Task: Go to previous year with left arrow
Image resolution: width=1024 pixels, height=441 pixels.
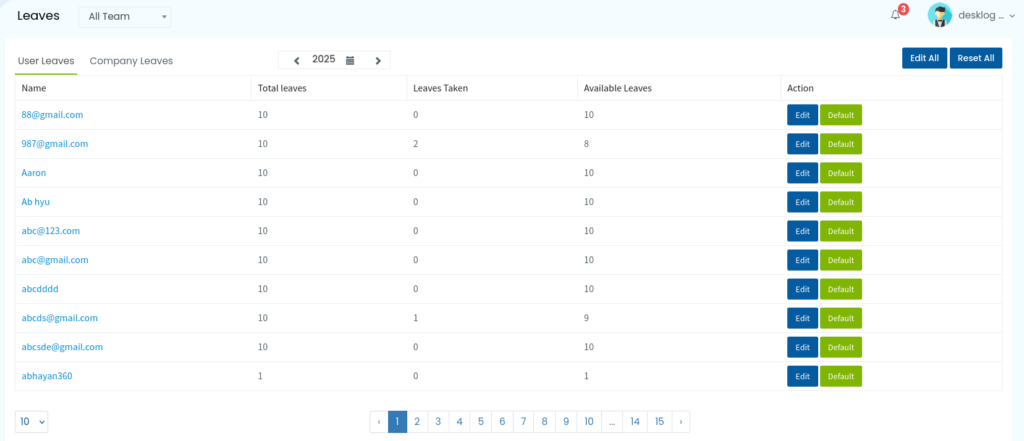Action: (296, 60)
